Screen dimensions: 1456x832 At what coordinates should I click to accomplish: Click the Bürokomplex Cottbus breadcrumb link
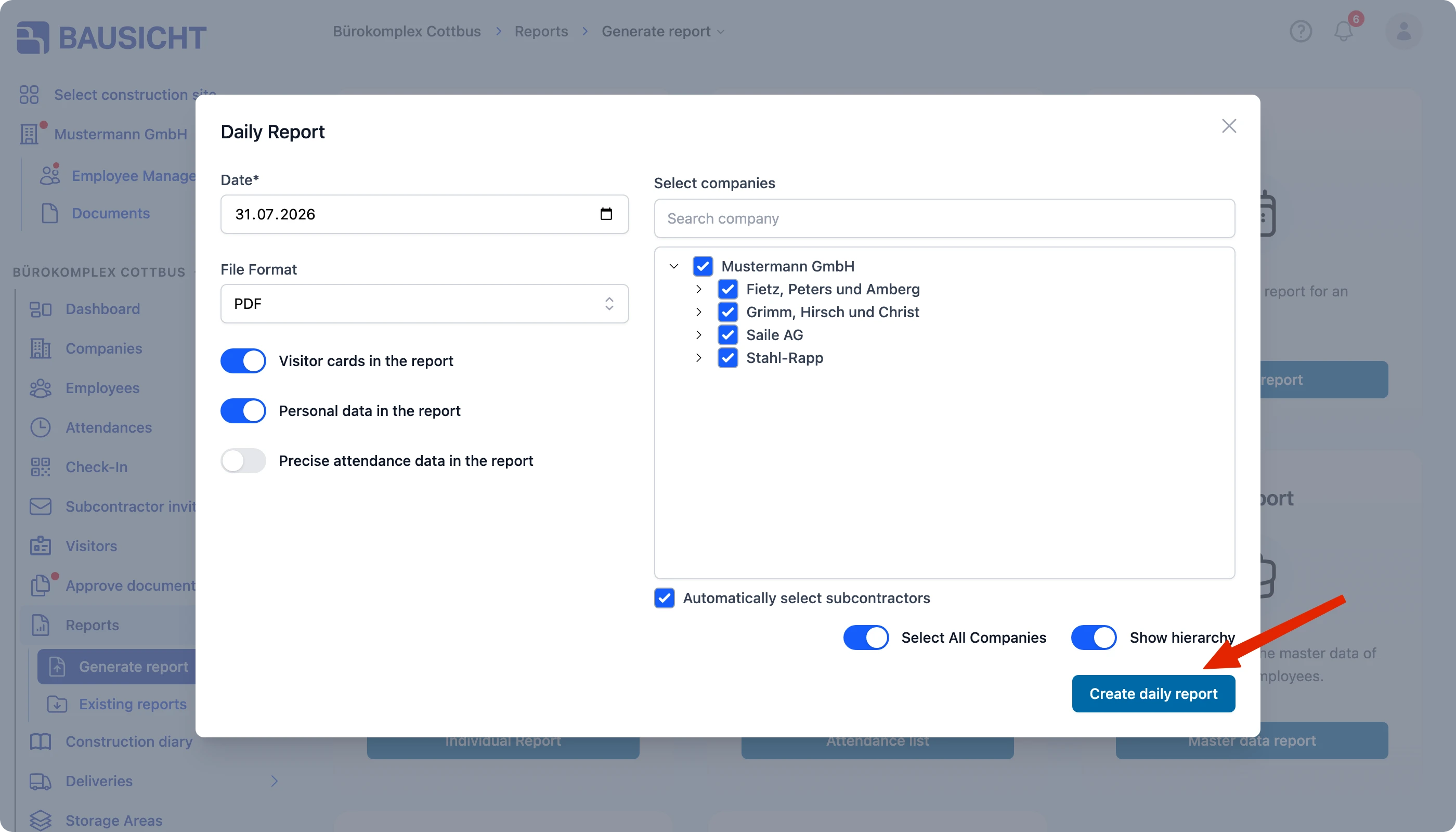point(407,31)
